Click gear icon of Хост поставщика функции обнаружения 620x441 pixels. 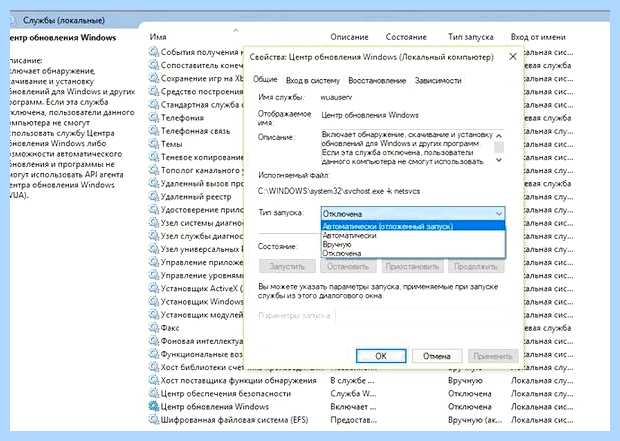(x=153, y=380)
